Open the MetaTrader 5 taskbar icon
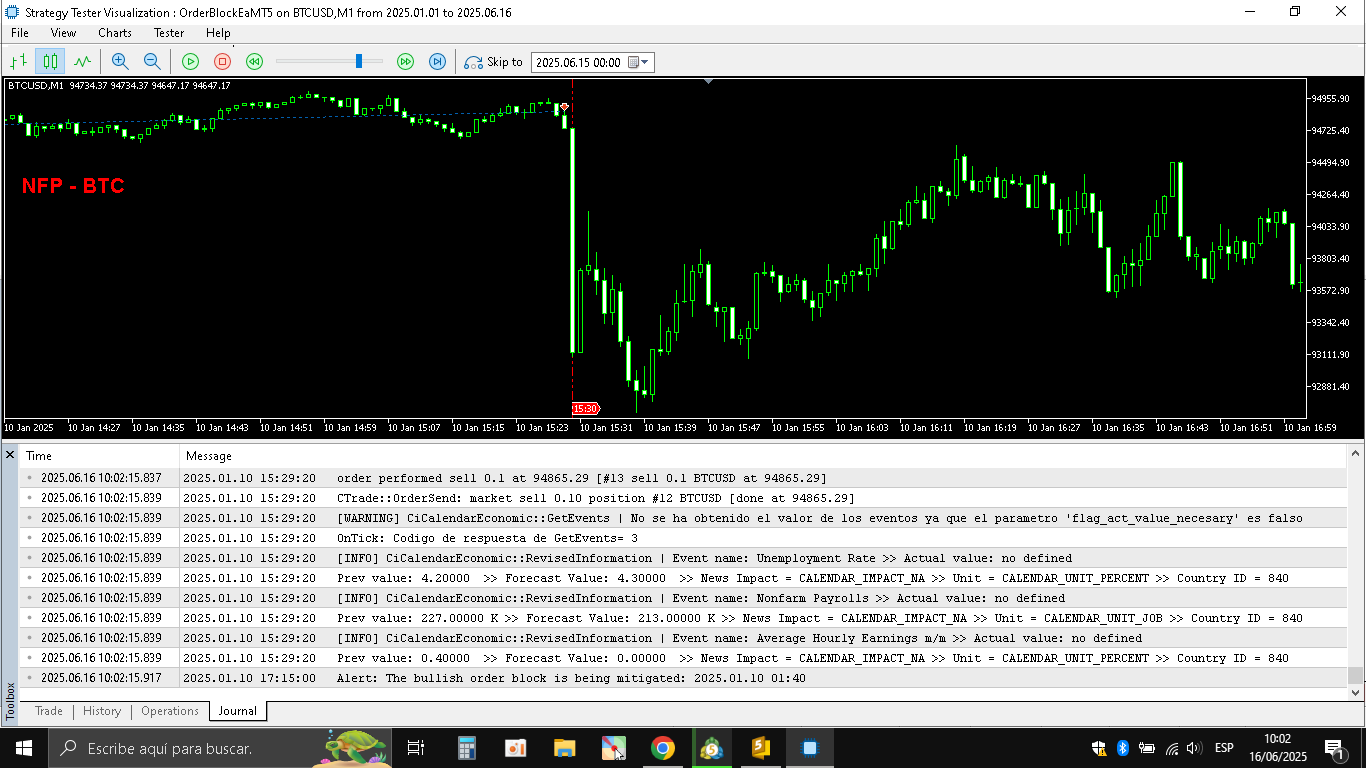This screenshot has height=768, width=1366. click(x=711, y=748)
